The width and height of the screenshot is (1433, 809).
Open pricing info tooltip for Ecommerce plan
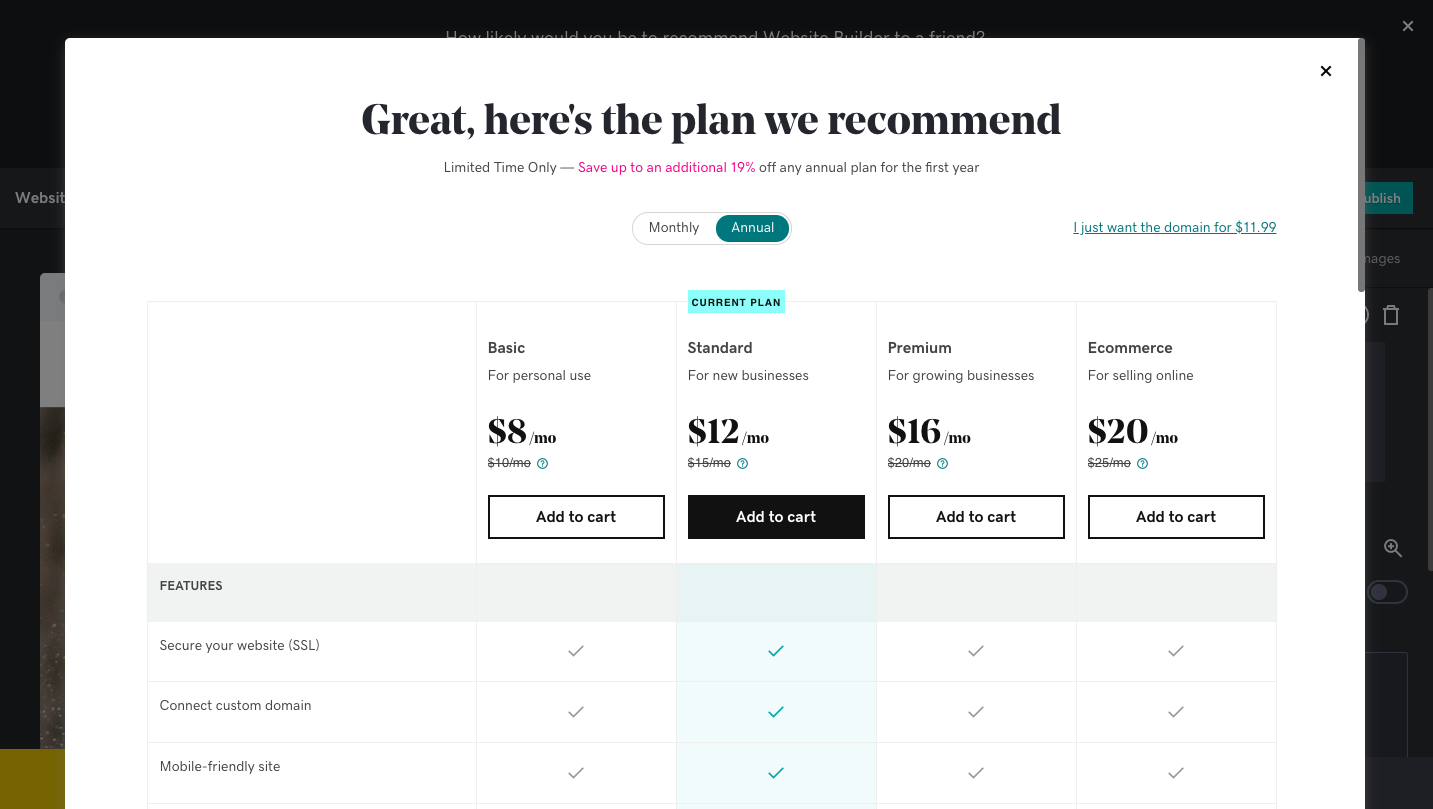[x=1142, y=463]
